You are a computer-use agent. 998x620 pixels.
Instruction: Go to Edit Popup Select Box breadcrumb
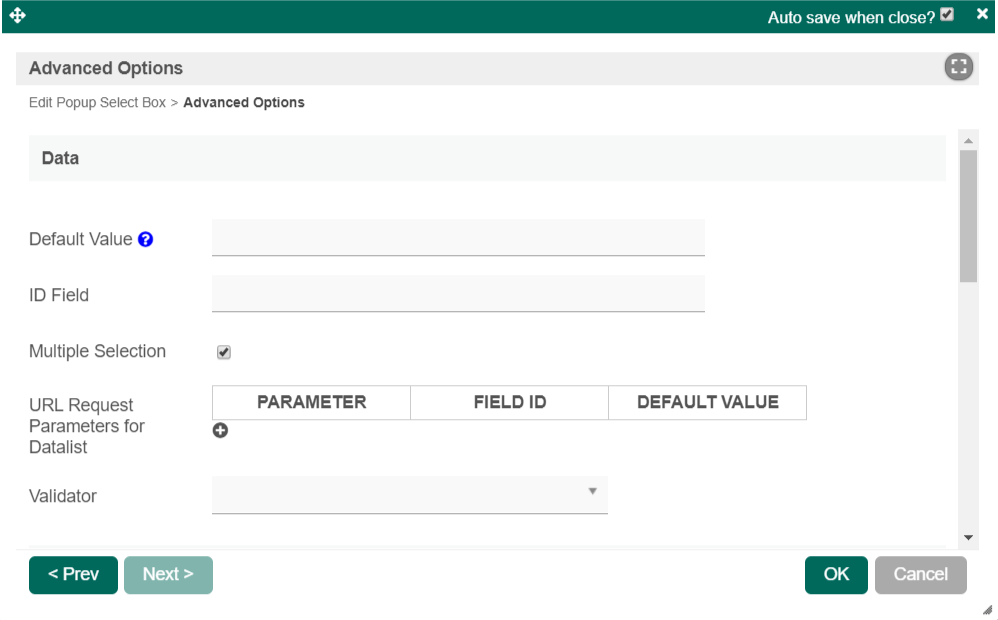click(x=97, y=102)
